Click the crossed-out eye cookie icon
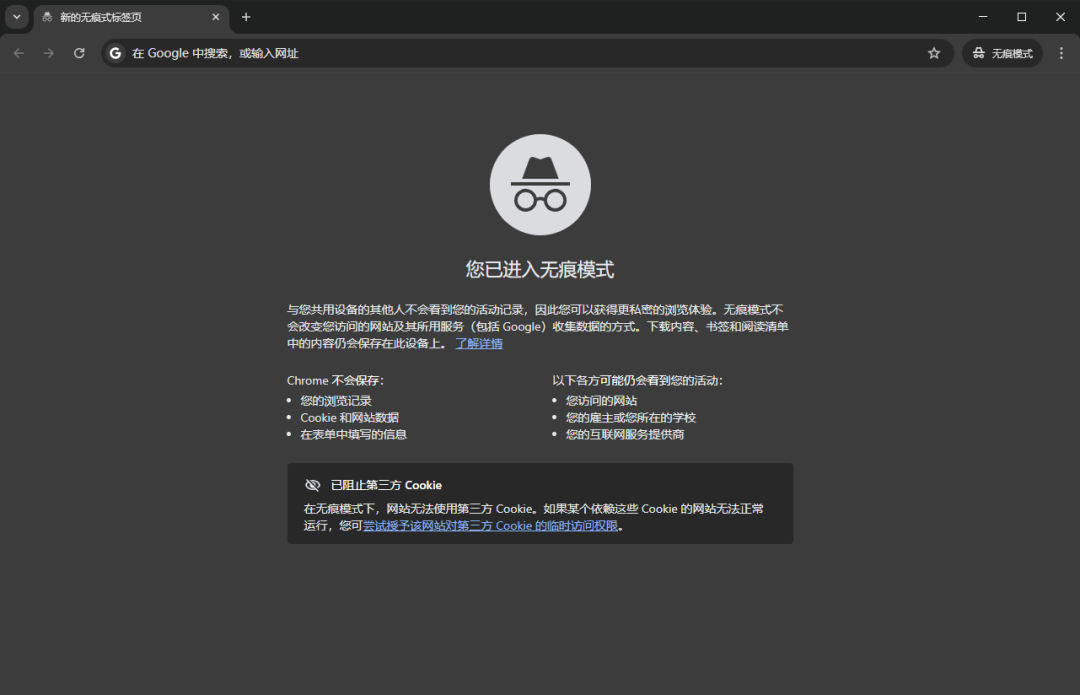 tap(313, 485)
